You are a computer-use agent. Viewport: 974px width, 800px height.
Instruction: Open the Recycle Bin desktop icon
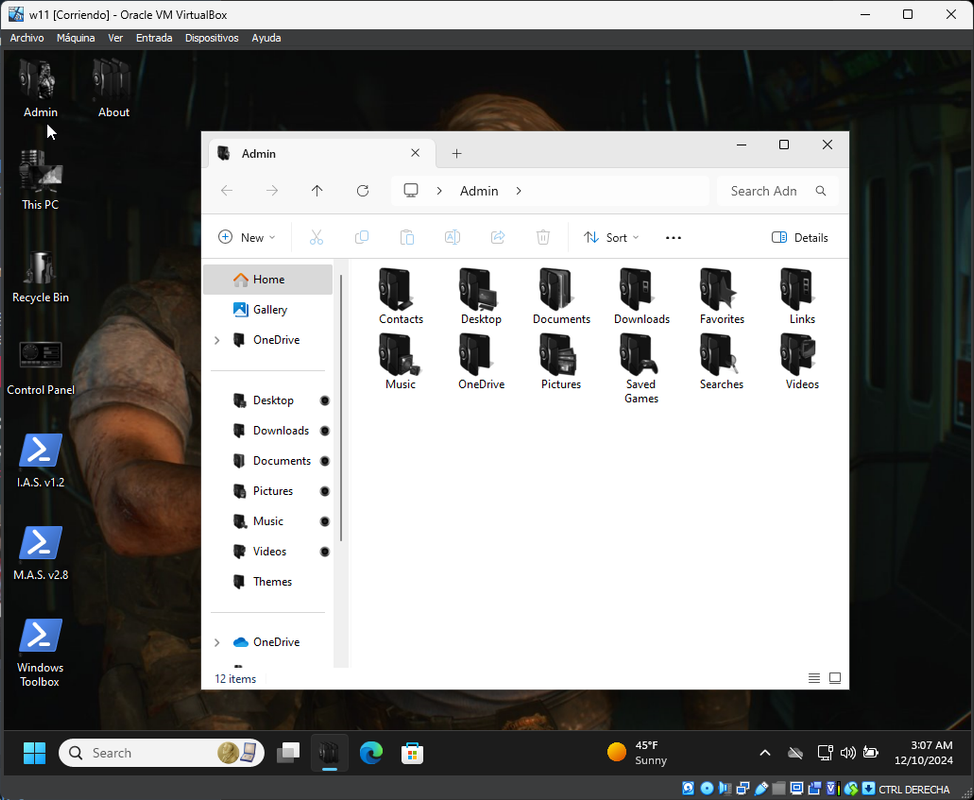[x=40, y=277]
